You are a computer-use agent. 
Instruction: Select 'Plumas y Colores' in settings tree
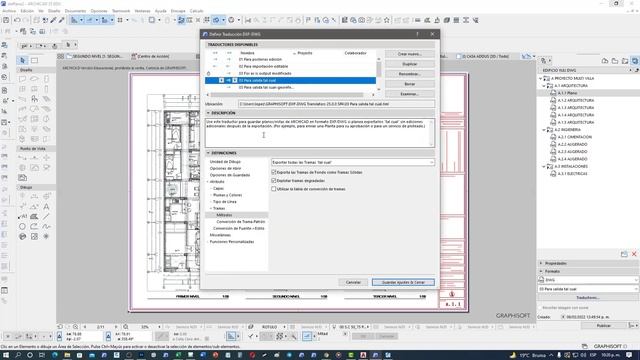point(227,195)
